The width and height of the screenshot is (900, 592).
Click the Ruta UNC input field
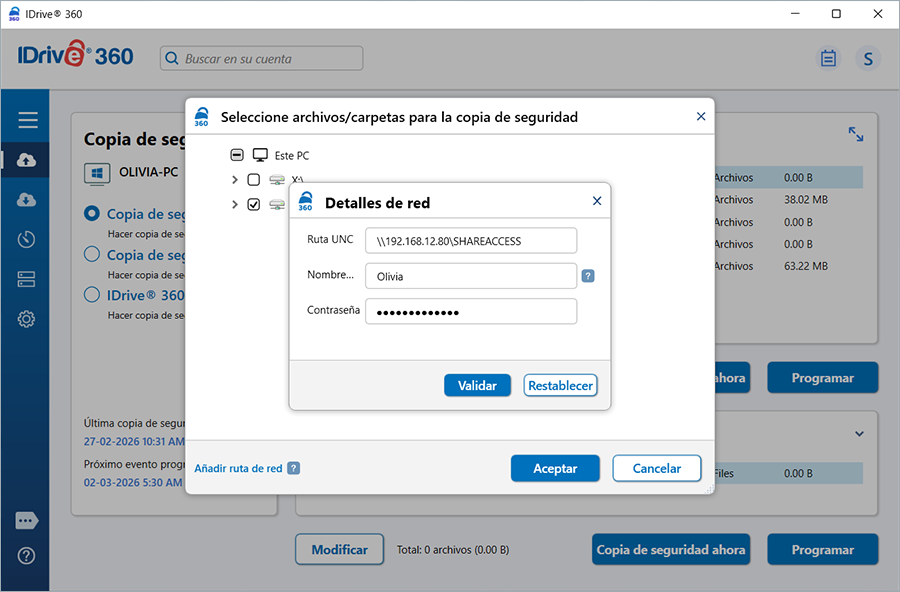coord(471,241)
